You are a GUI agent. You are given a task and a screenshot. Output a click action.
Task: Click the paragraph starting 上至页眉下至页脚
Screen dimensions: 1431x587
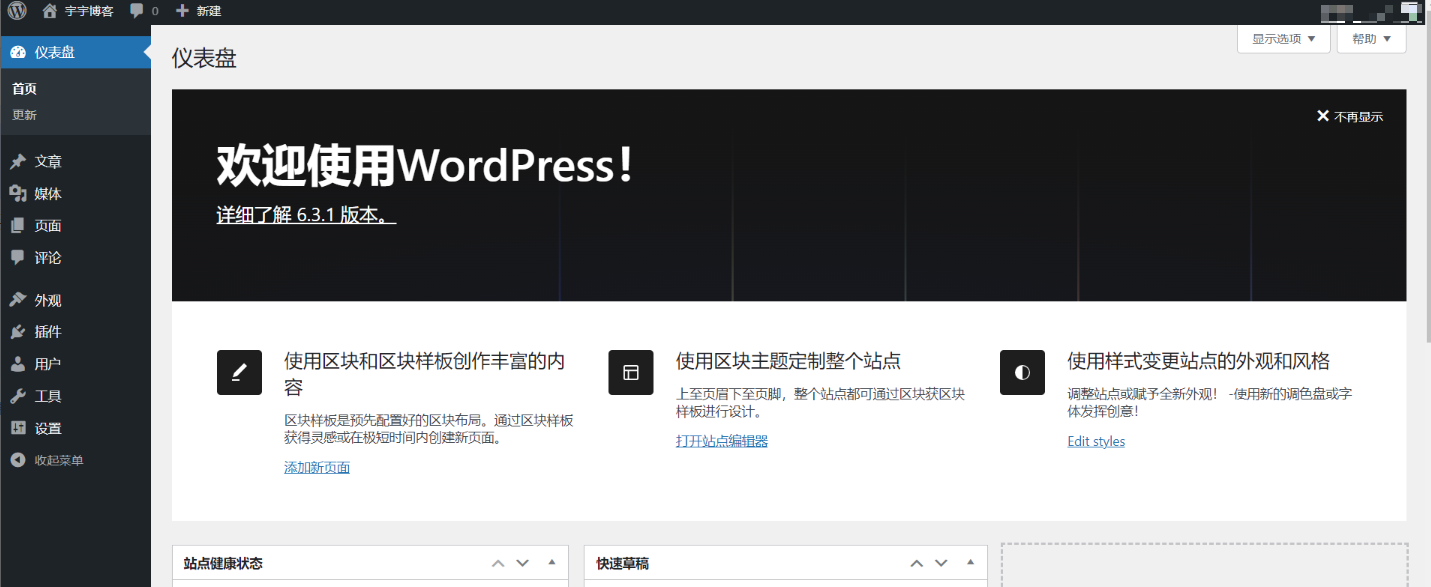click(x=821, y=403)
